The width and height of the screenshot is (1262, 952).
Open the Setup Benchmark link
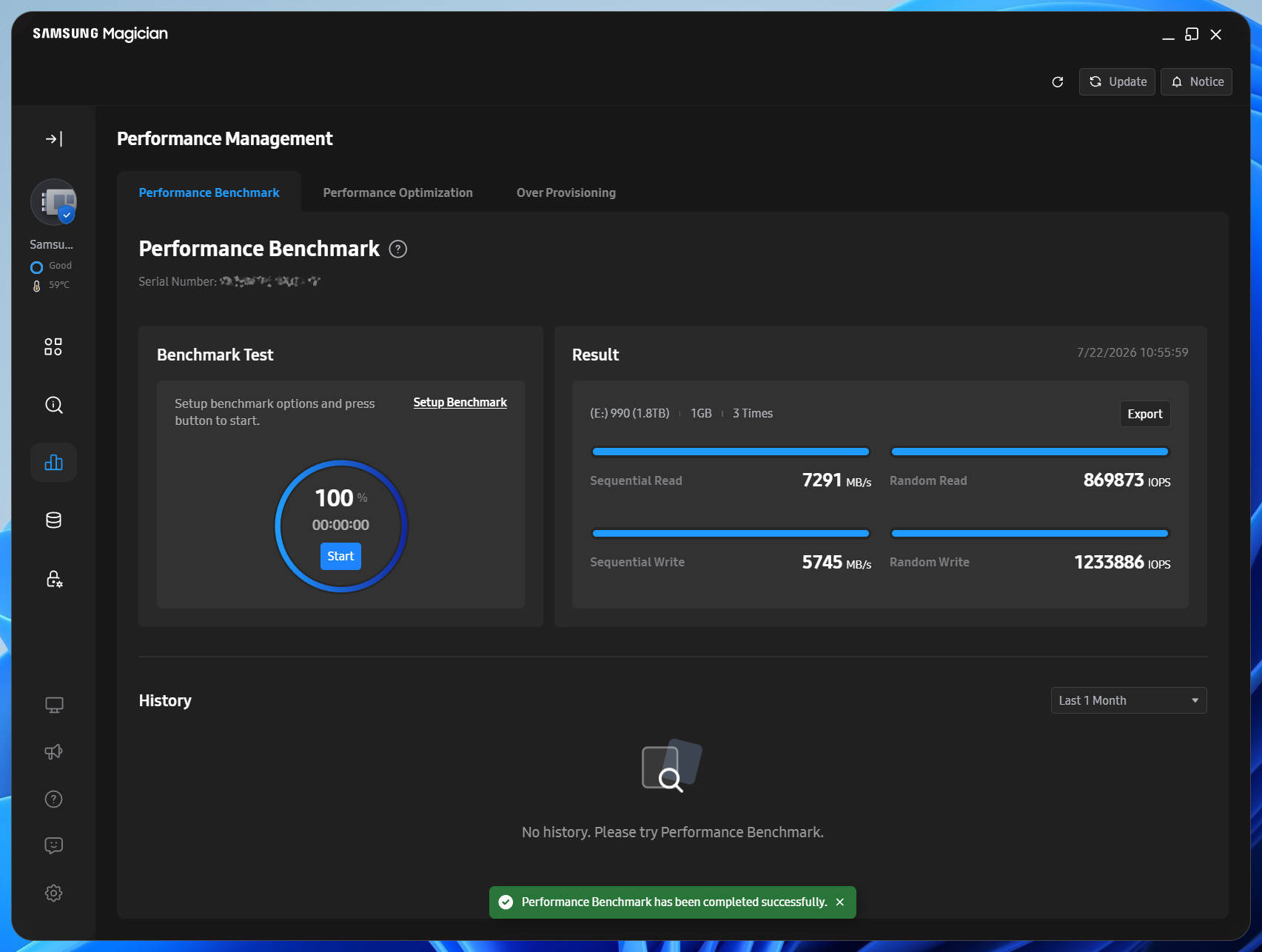[x=460, y=402]
